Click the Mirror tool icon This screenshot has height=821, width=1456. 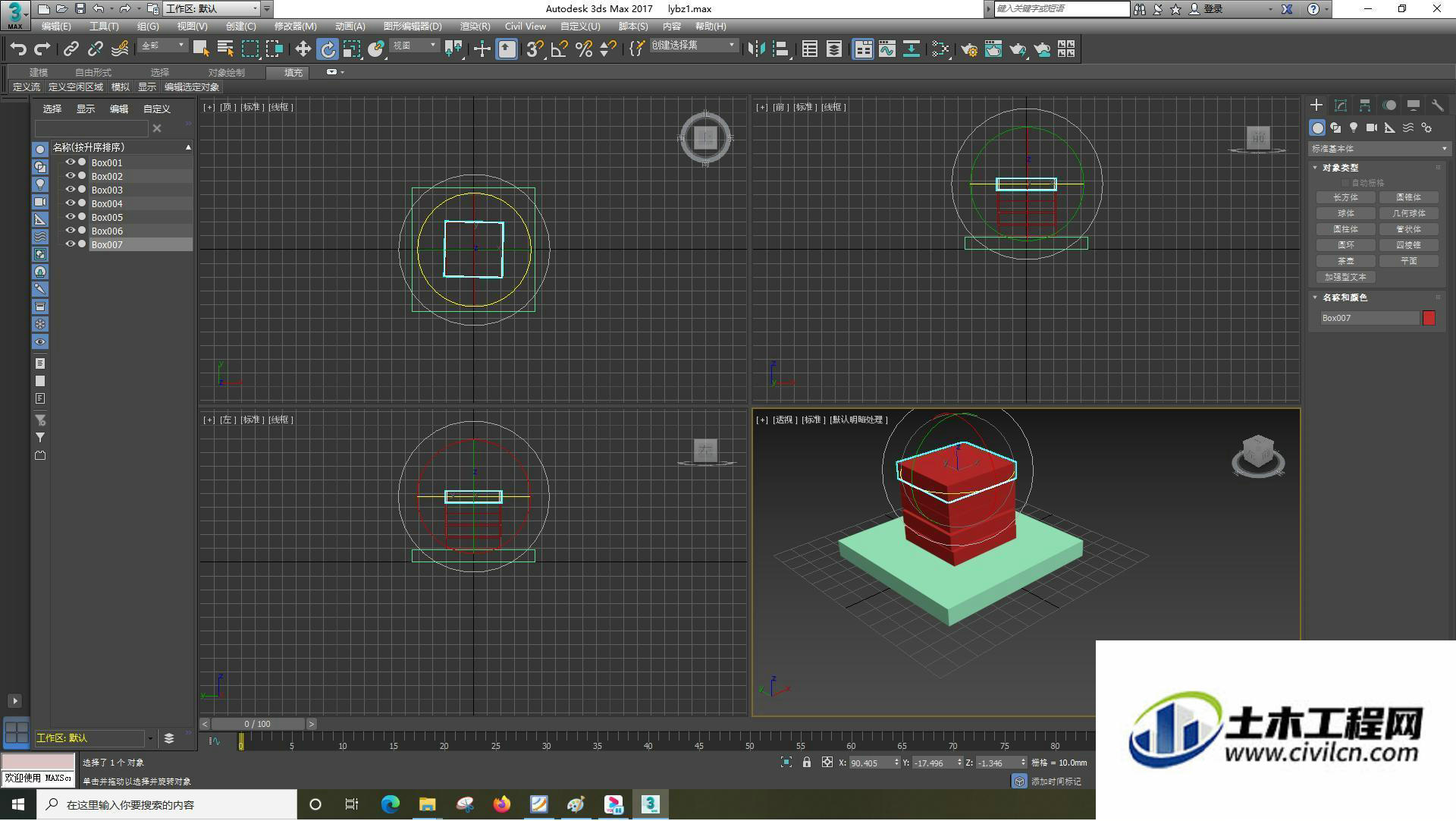click(756, 49)
